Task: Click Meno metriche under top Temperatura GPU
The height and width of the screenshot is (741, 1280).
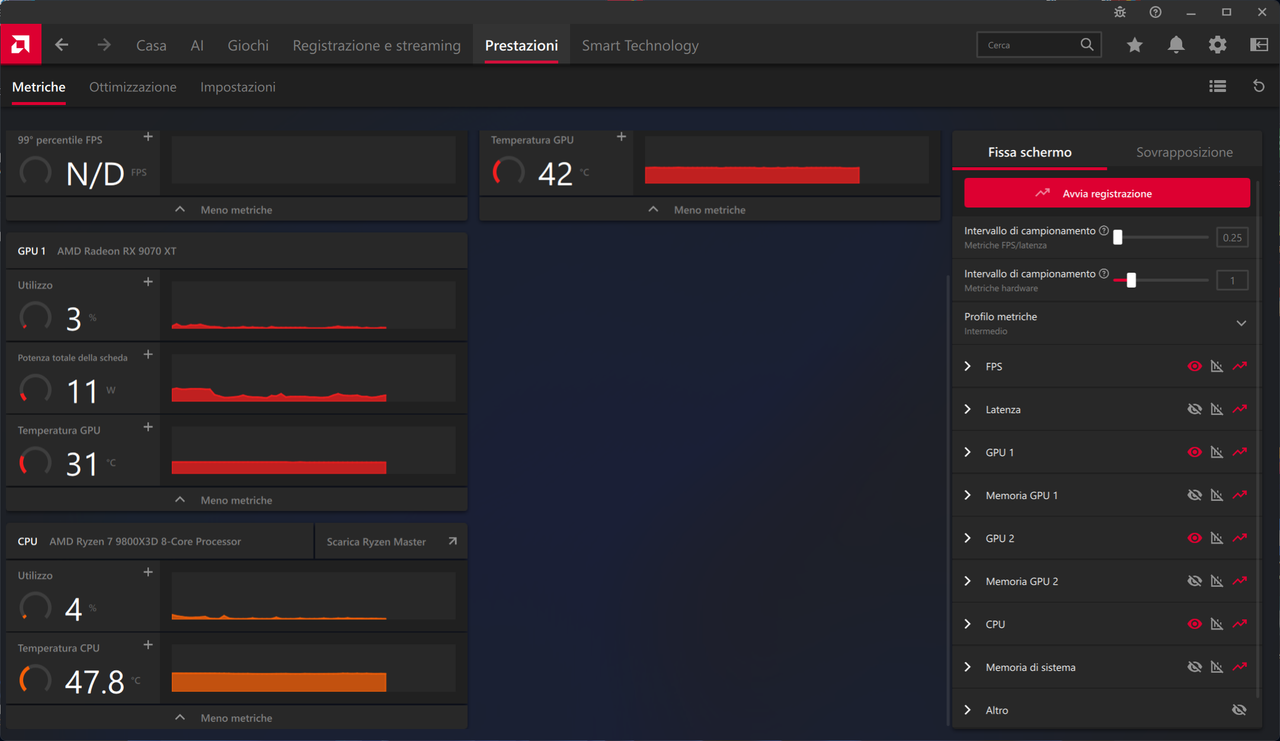Action: 710,210
